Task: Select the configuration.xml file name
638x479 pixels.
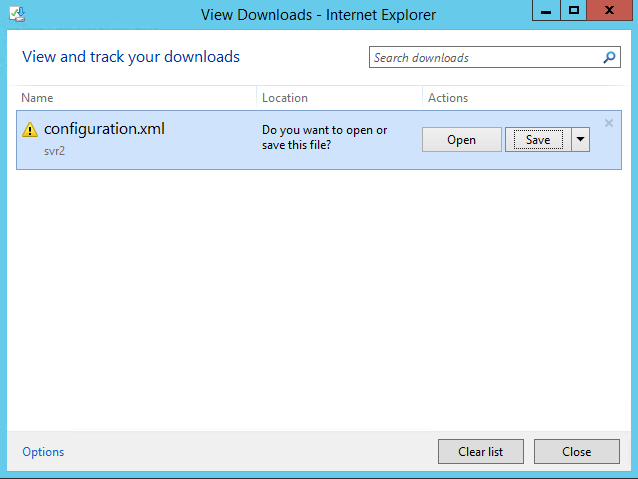Action: [x=104, y=129]
